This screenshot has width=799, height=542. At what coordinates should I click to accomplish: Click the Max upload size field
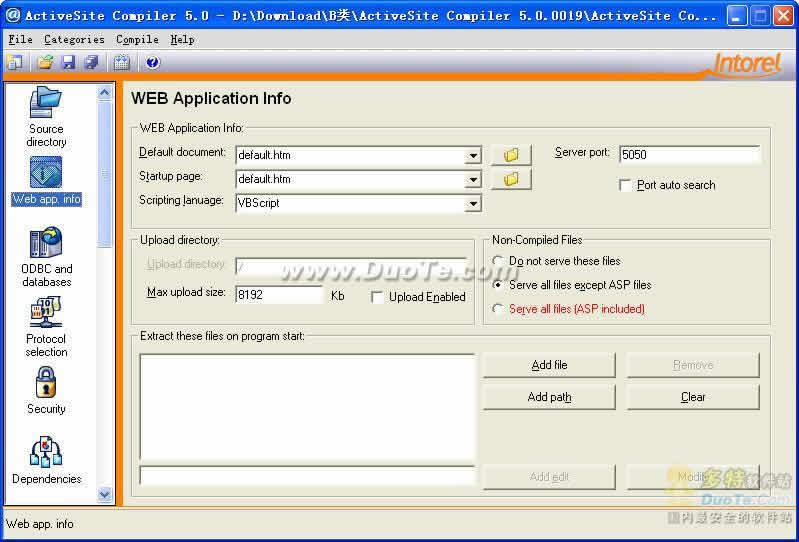coord(279,295)
